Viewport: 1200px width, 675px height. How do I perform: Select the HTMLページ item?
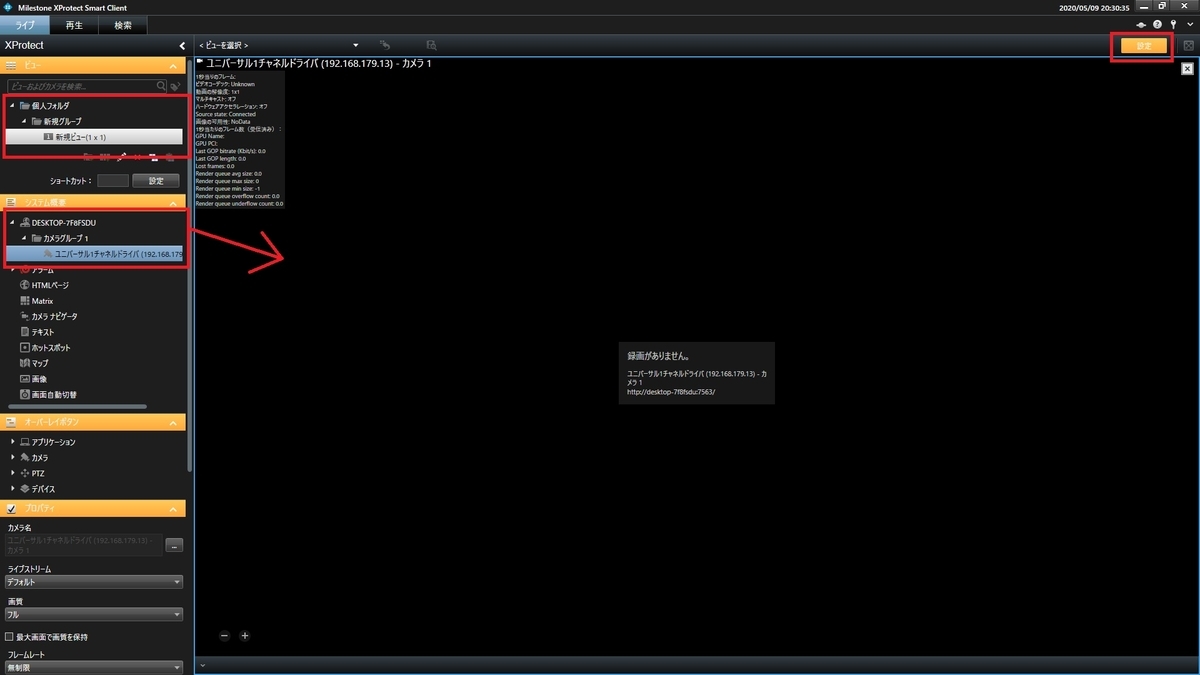(45, 286)
